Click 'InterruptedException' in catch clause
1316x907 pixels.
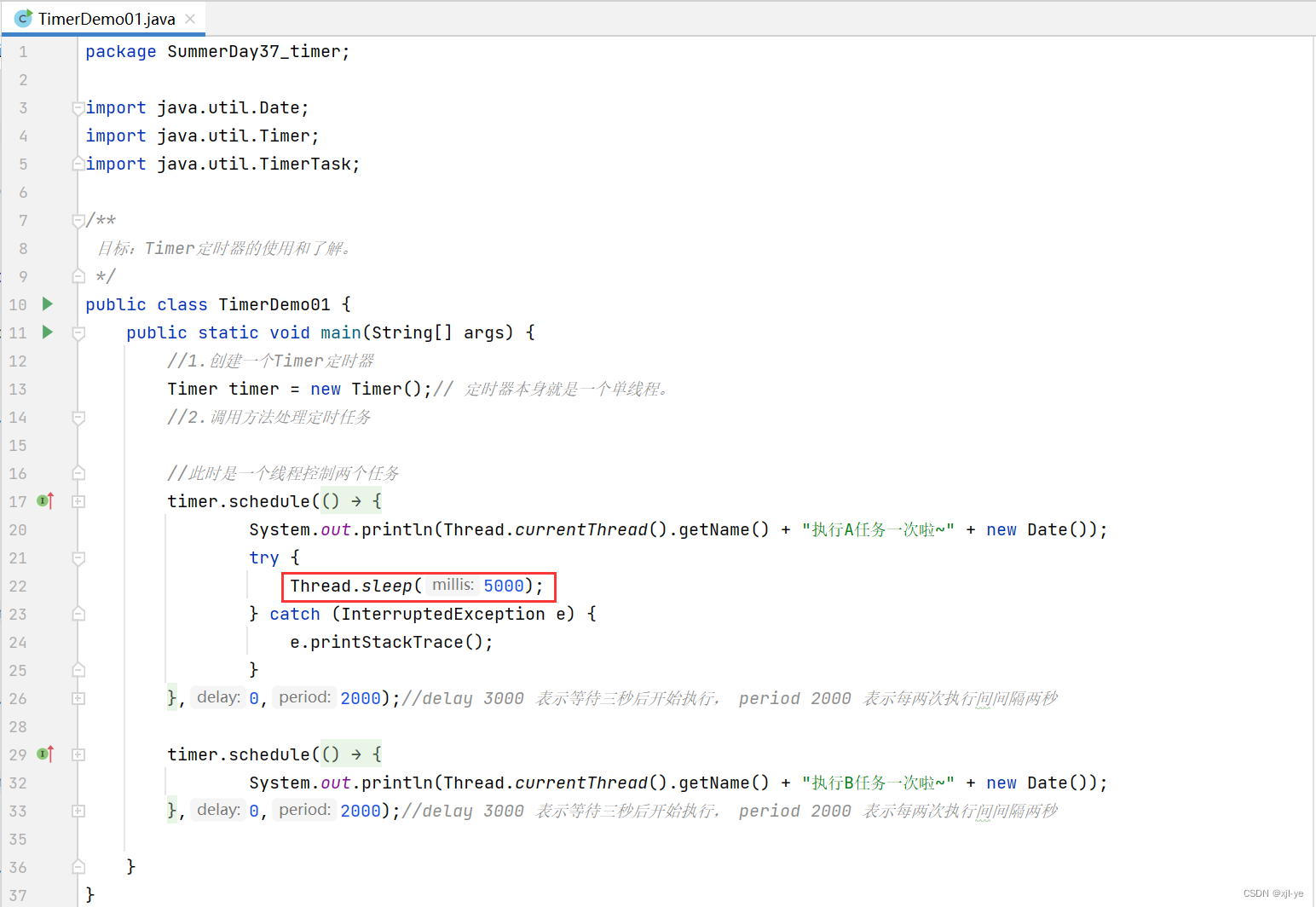[x=443, y=614]
